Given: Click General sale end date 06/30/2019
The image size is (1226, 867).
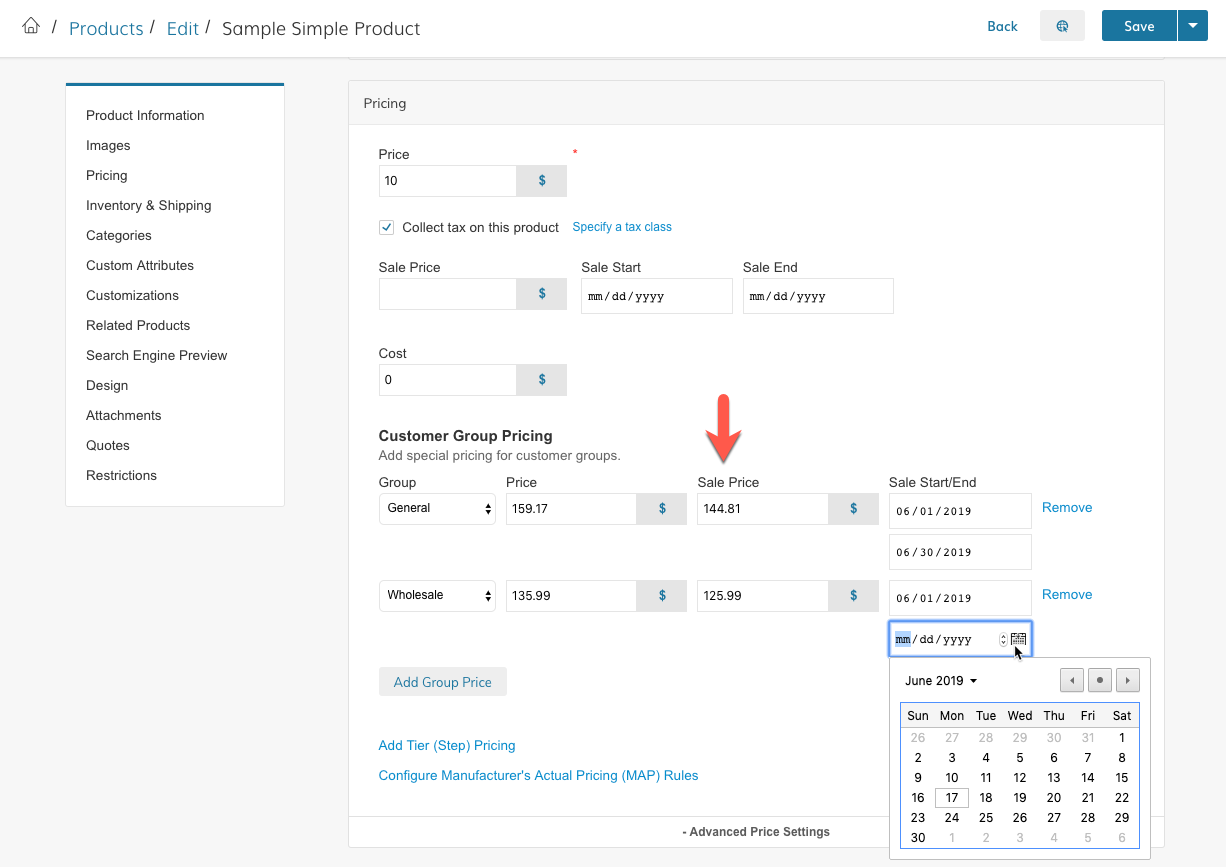Looking at the screenshot, I should tap(960, 552).
